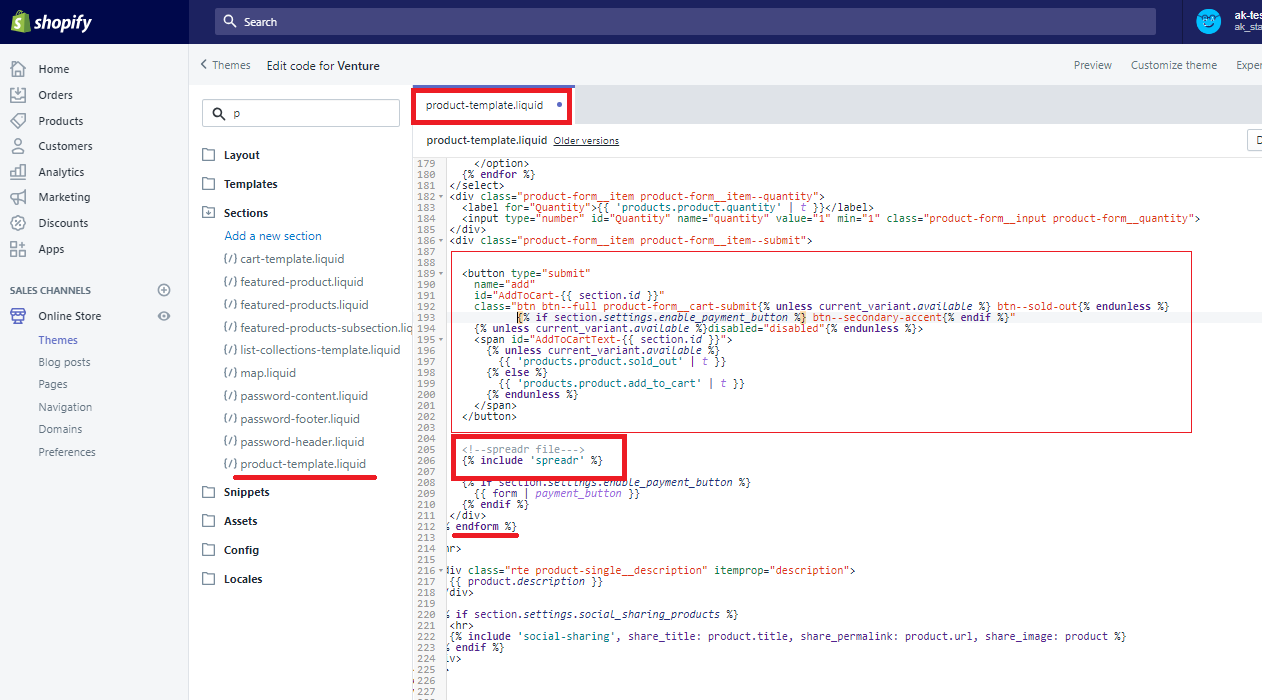Expand the Locales folder
This screenshot has width=1262, height=700.
tap(209, 579)
